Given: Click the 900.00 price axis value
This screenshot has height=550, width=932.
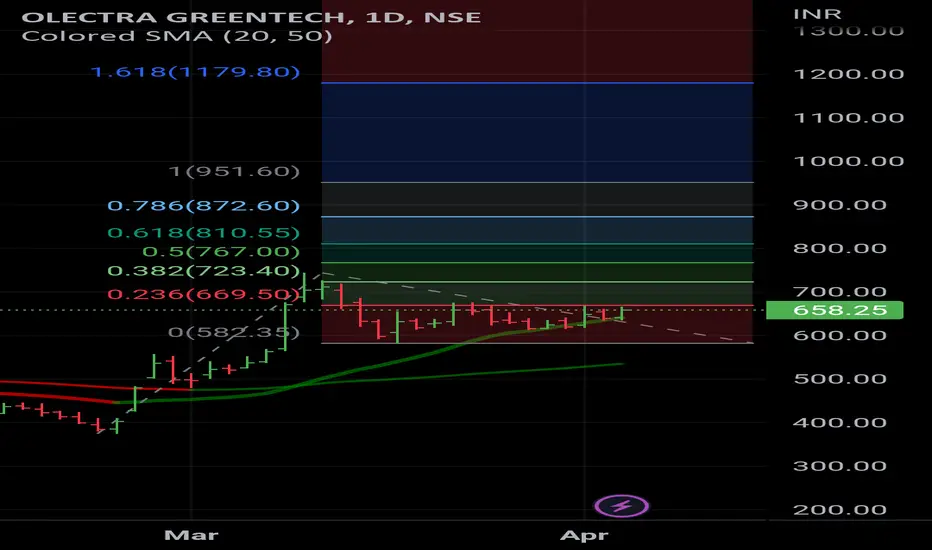Looking at the screenshot, I should 840,205.
